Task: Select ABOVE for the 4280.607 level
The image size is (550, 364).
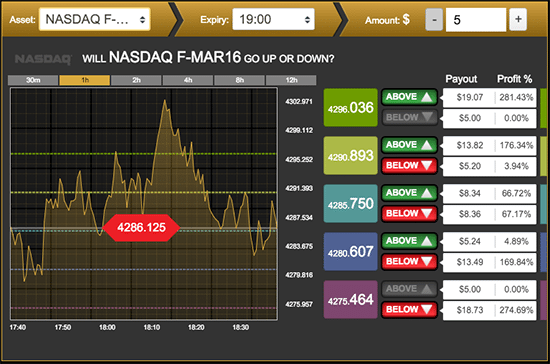Action: pyautogui.click(x=409, y=241)
